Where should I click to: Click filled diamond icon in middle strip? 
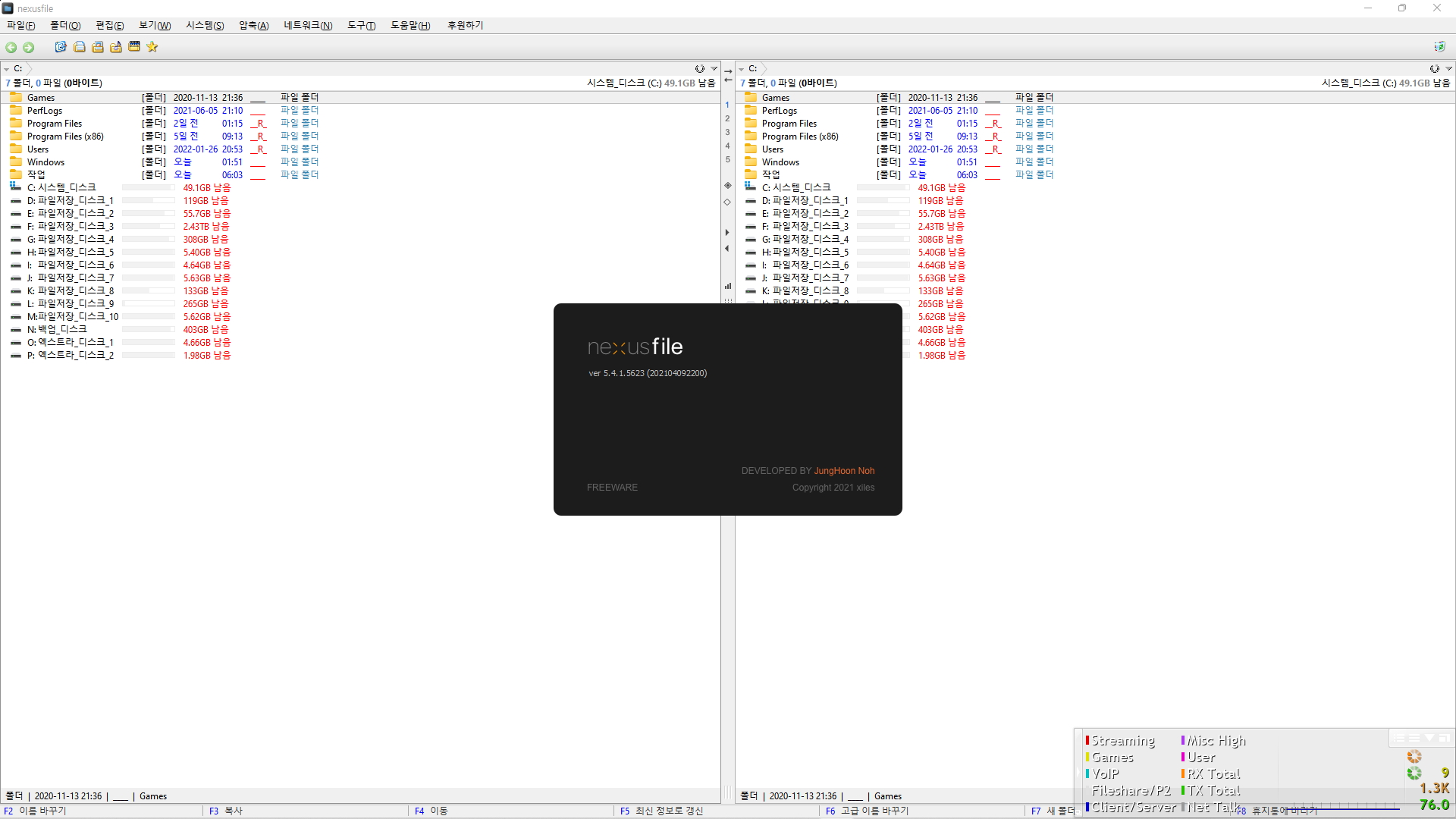pos(727,186)
